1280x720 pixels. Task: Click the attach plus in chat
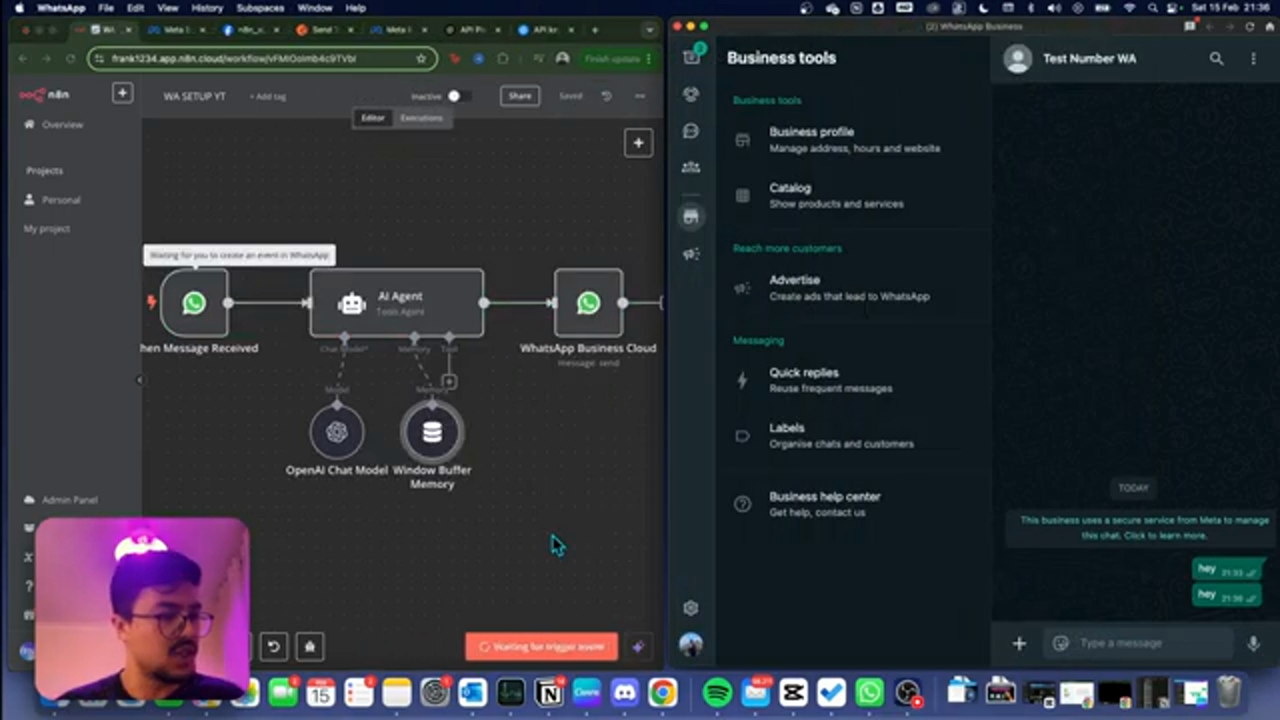(x=1019, y=644)
